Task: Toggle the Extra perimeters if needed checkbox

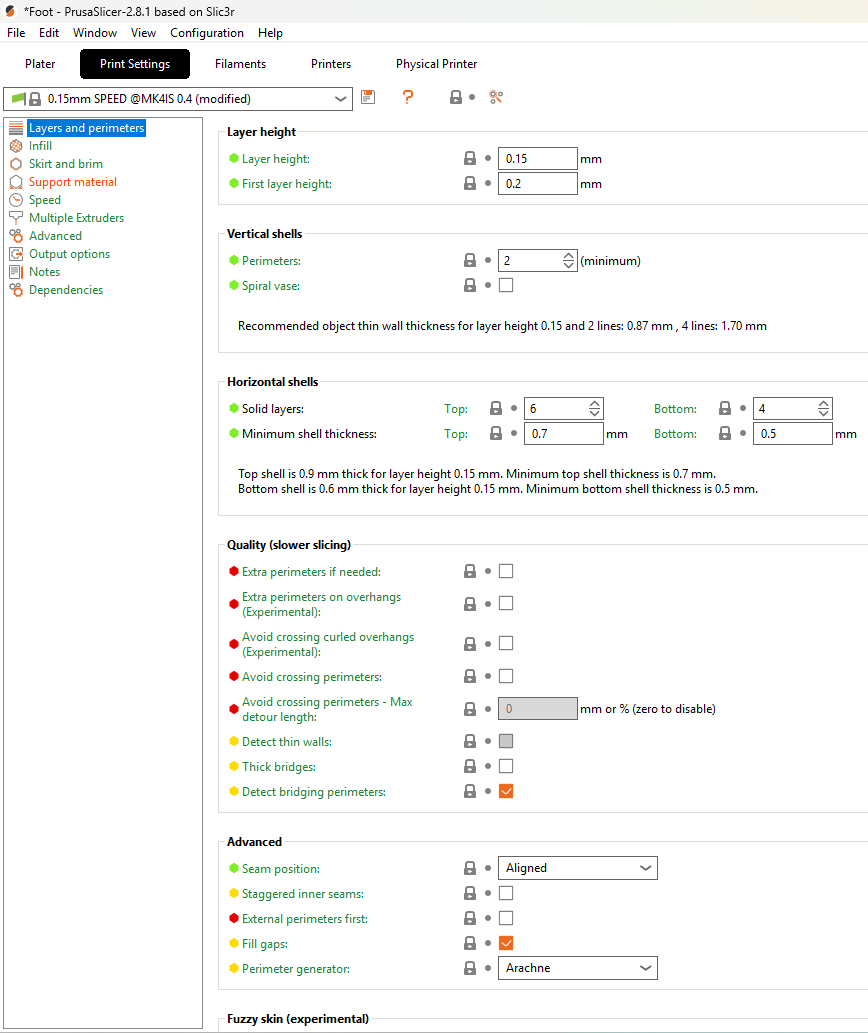Action: pos(506,571)
